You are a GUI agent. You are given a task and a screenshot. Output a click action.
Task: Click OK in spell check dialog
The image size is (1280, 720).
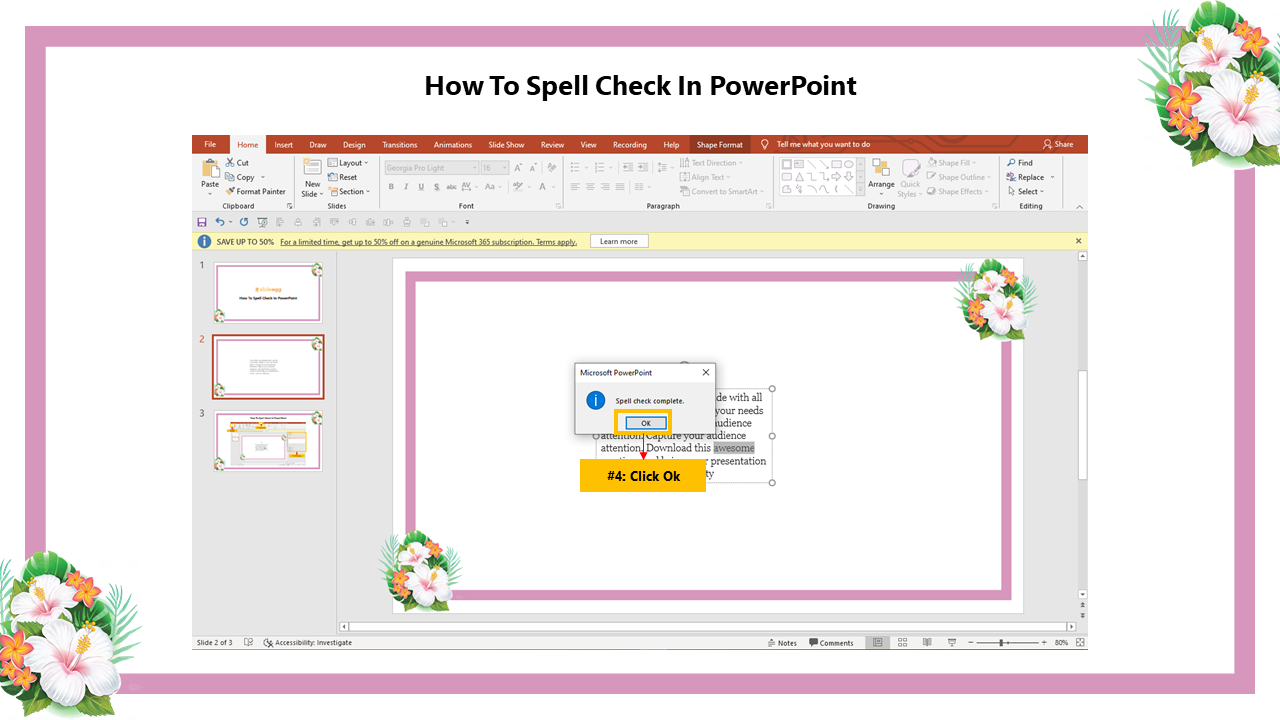tap(645, 423)
